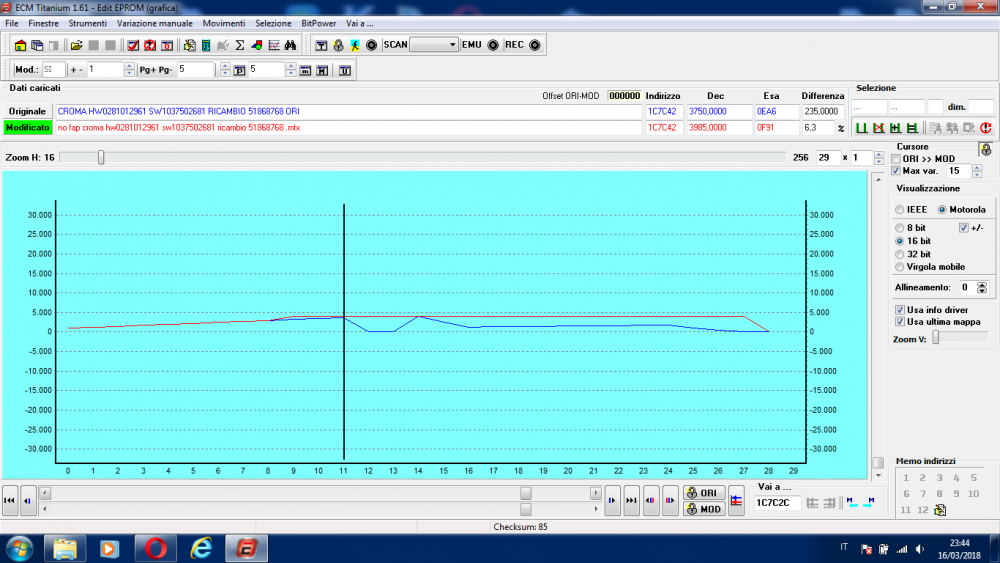This screenshot has height=563, width=1000.
Task: Open file with the yellow folder icon
Action: [77, 45]
